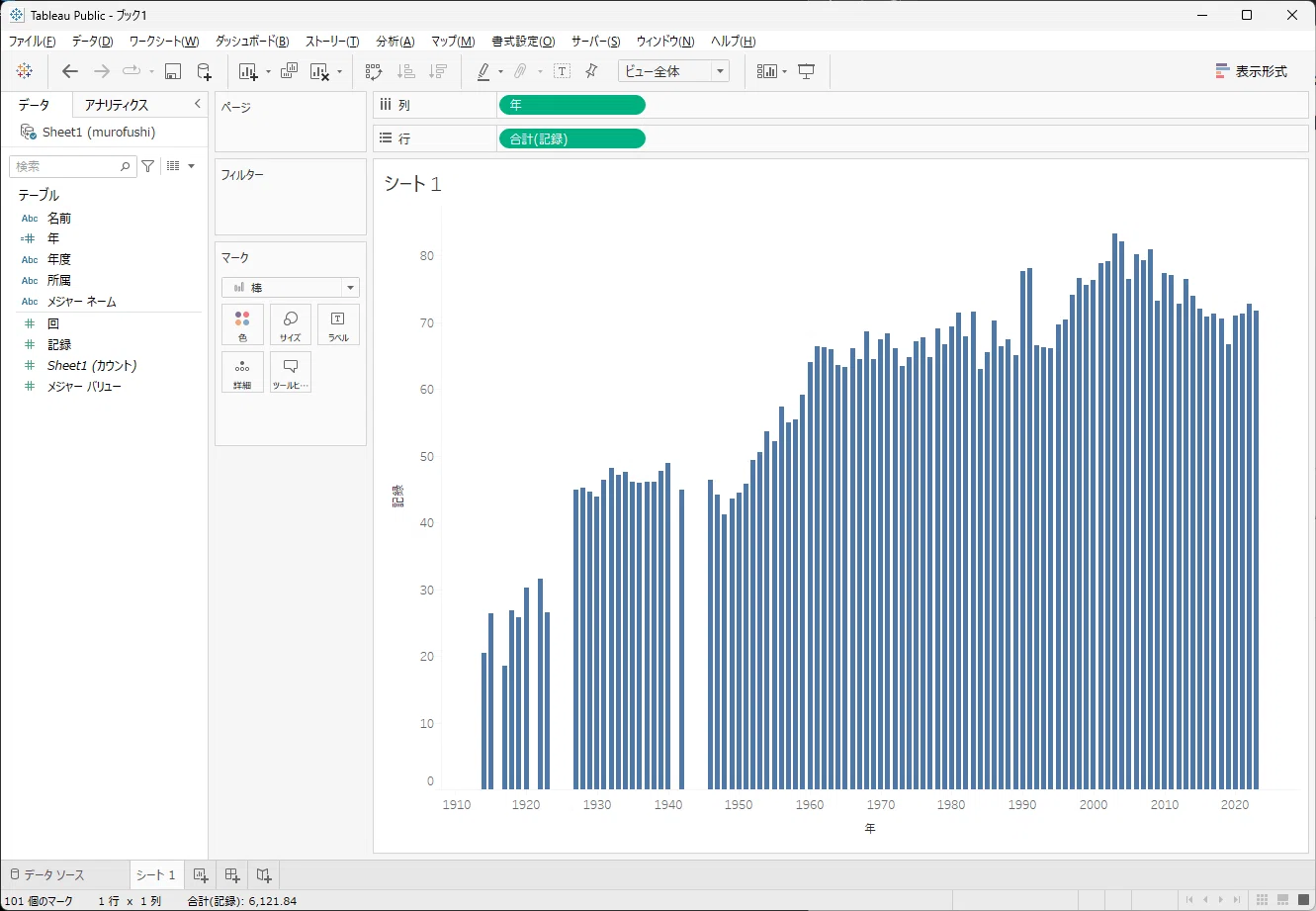Clear the sheet with the toolbar icon
The image size is (1316, 911).
(319, 71)
